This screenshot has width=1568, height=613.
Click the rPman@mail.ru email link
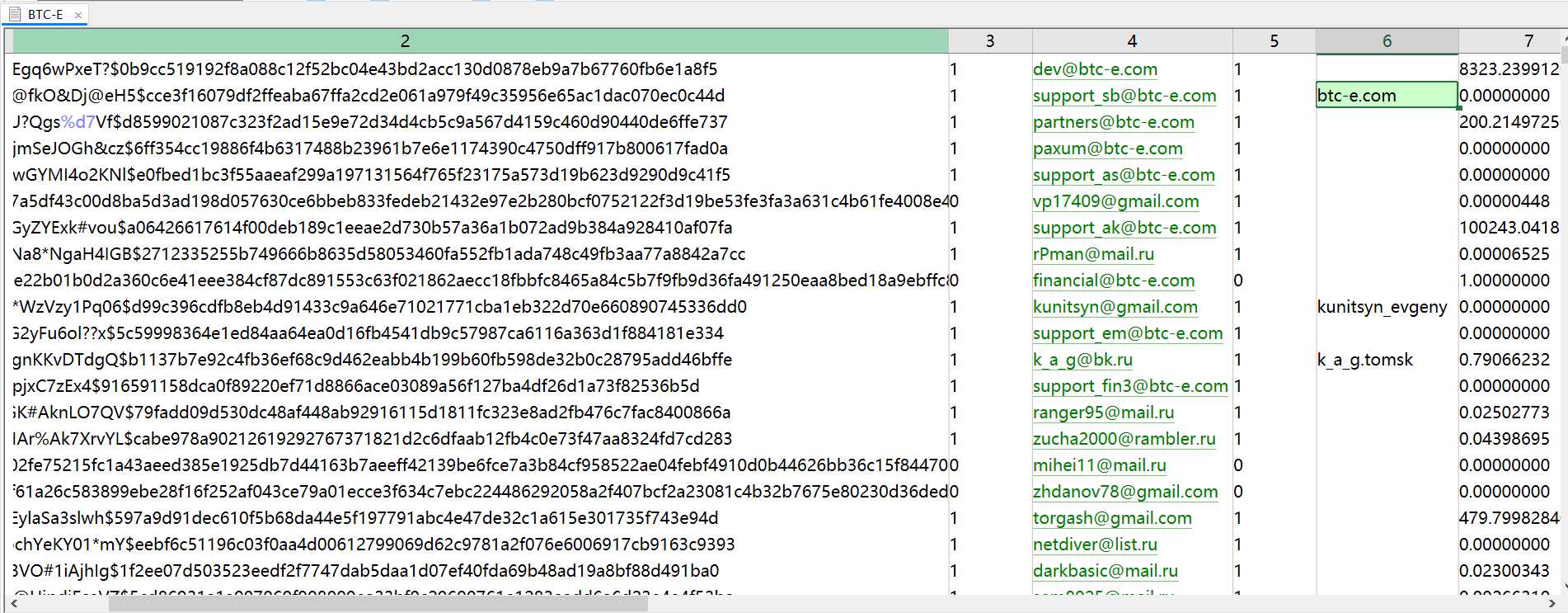(1094, 254)
